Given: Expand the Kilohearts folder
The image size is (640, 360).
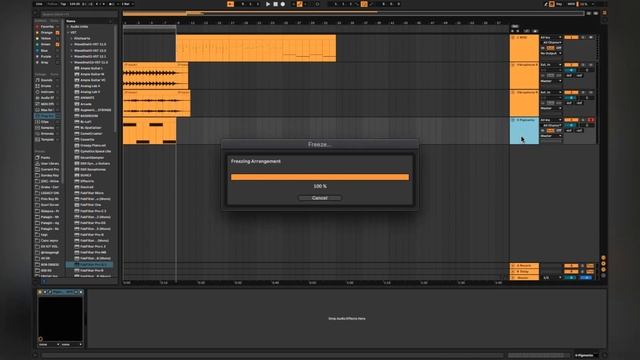Looking at the screenshot, I should click(71, 38).
